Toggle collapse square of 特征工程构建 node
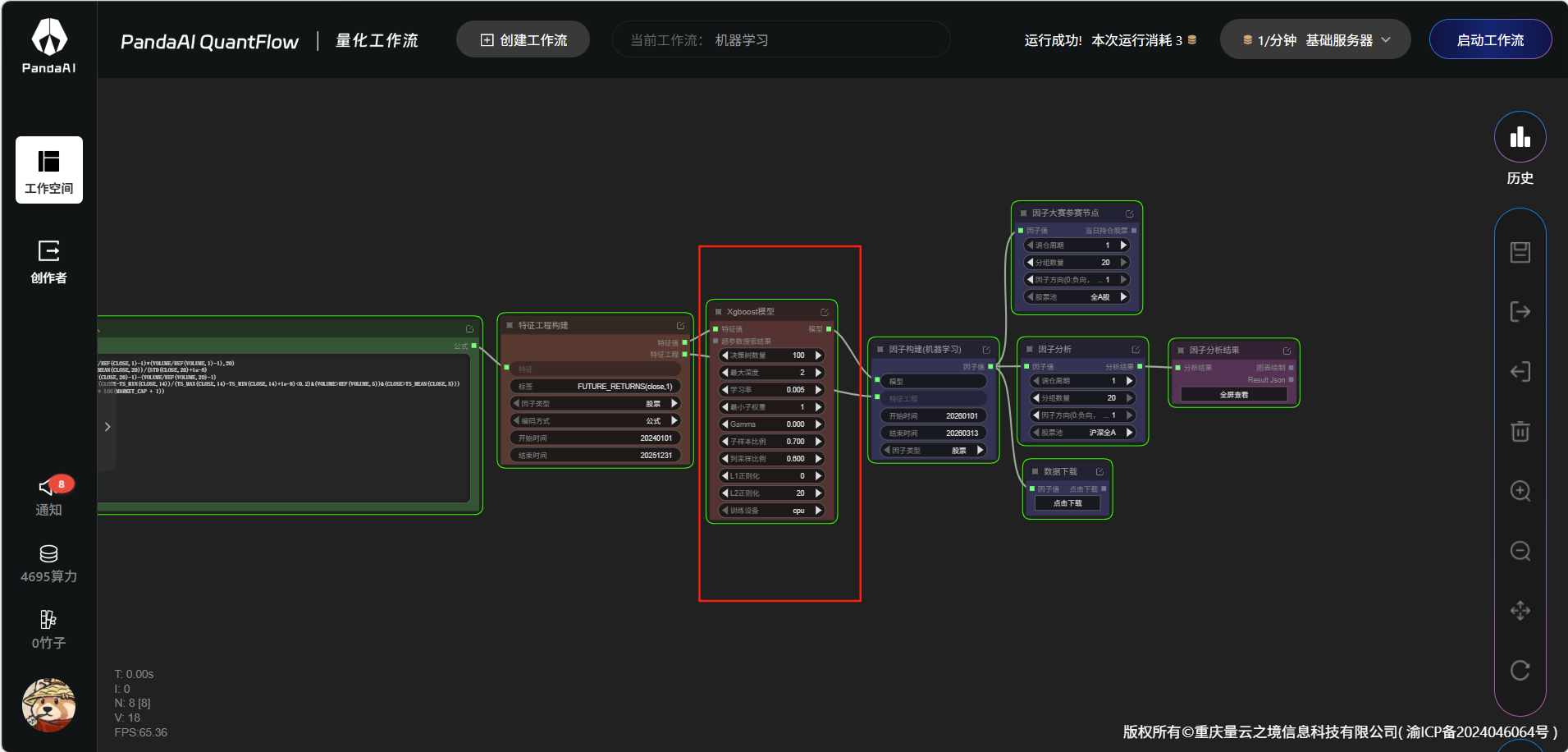 coord(510,326)
